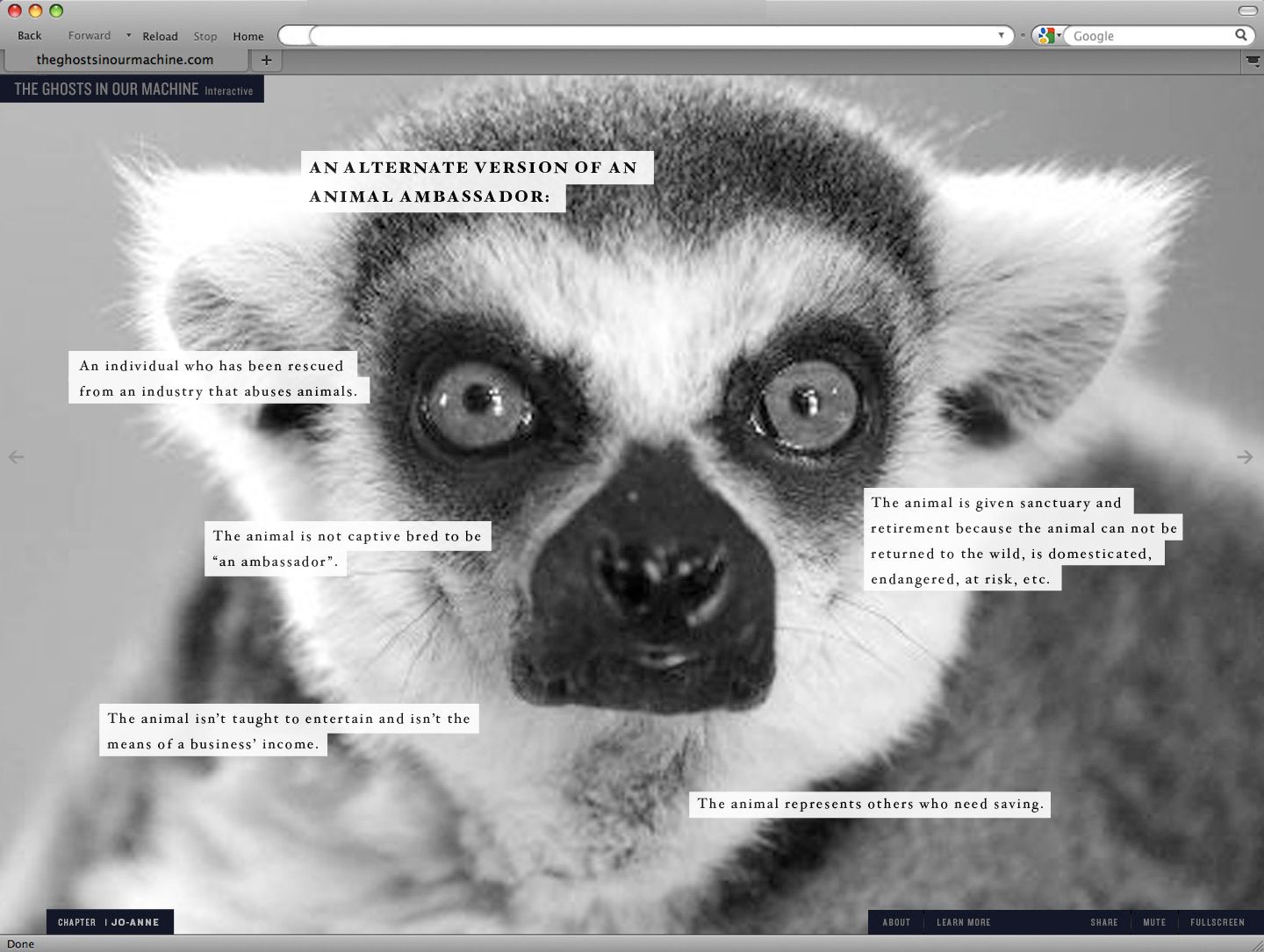This screenshot has width=1264, height=952.
Task: Click text 'represents others who need saving'
Action: pyautogui.click(x=871, y=804)
